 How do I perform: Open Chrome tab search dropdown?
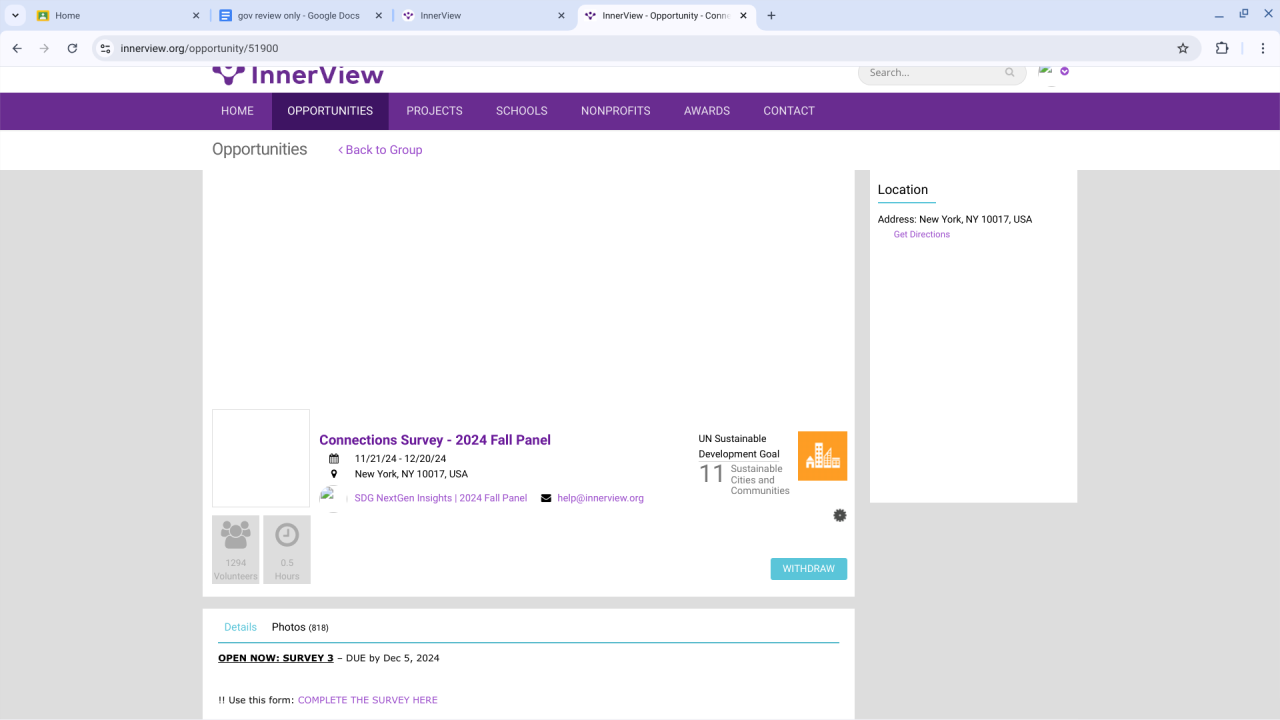click(16, 16)
